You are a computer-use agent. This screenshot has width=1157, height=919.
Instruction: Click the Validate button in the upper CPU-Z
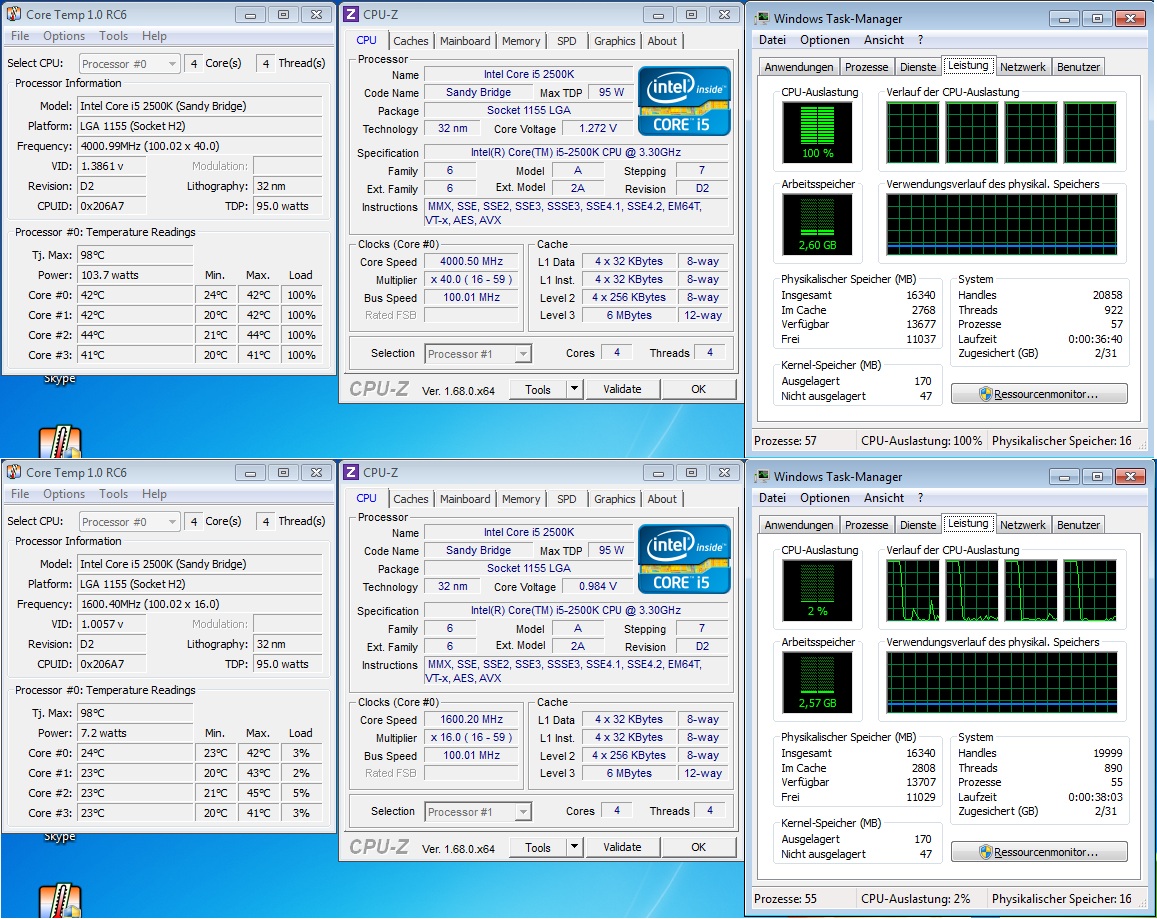click(x=622, y=389)
